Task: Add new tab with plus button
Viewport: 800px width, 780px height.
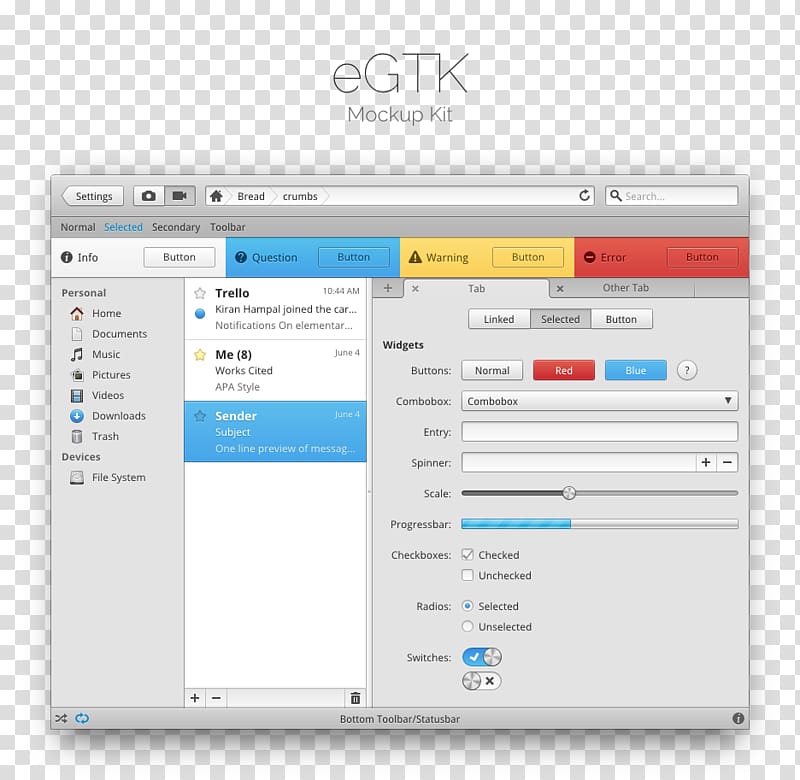Action: [388, 288]
